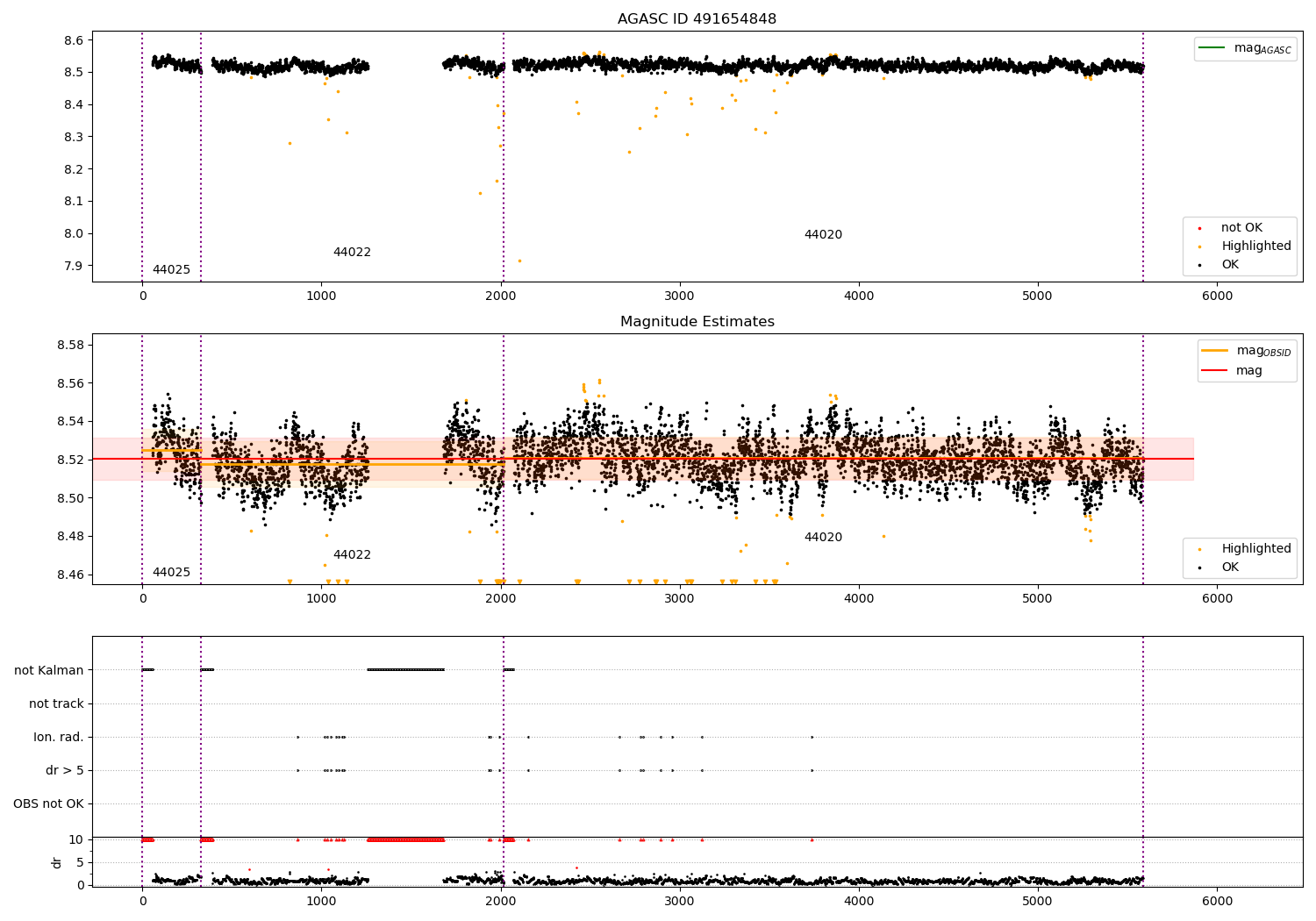
Task: Click the 44020 annotation in the top plot
Action: (823, 235)
